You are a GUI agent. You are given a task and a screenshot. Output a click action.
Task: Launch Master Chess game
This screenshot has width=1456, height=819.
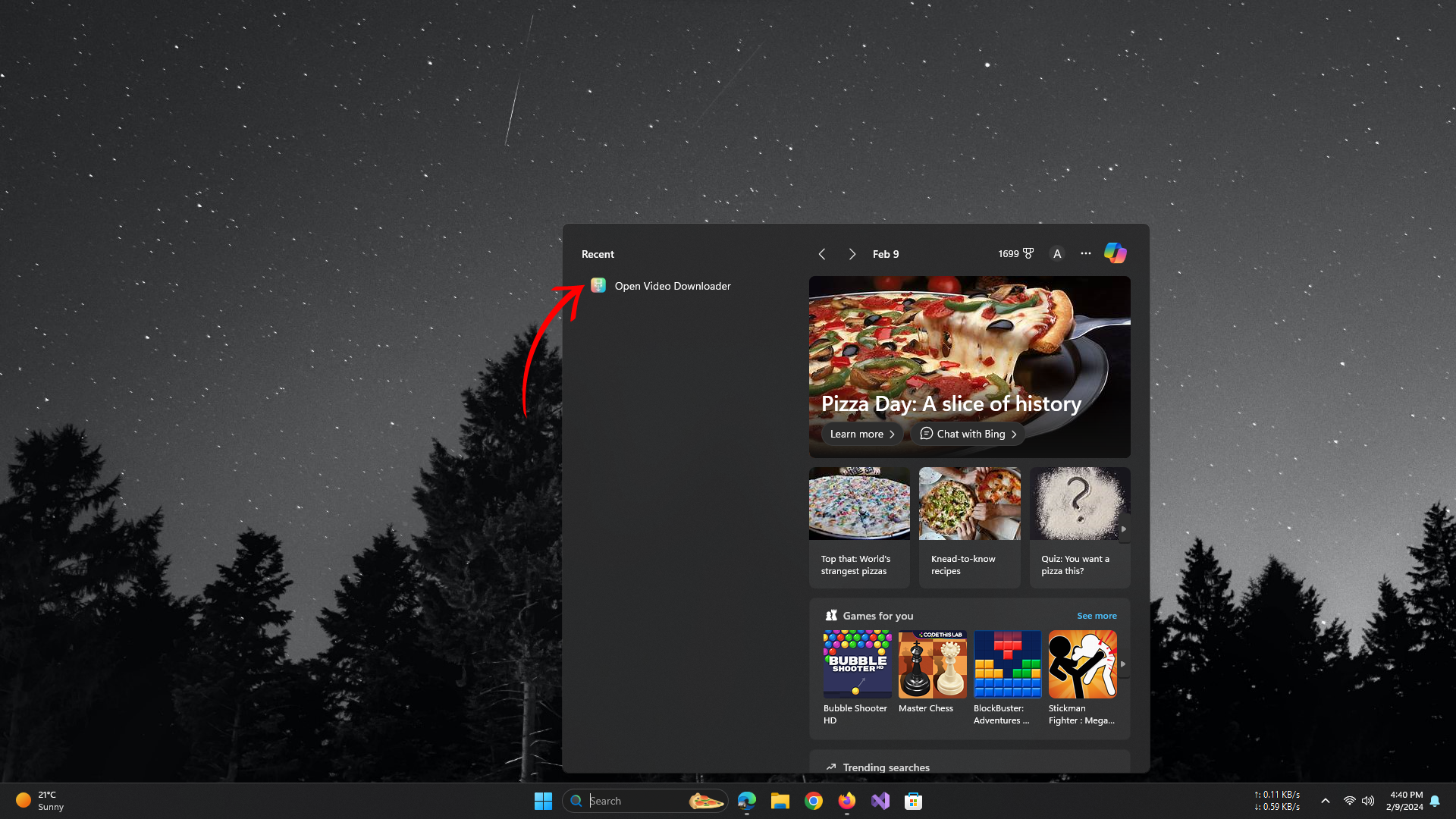[x=932, y=665]
